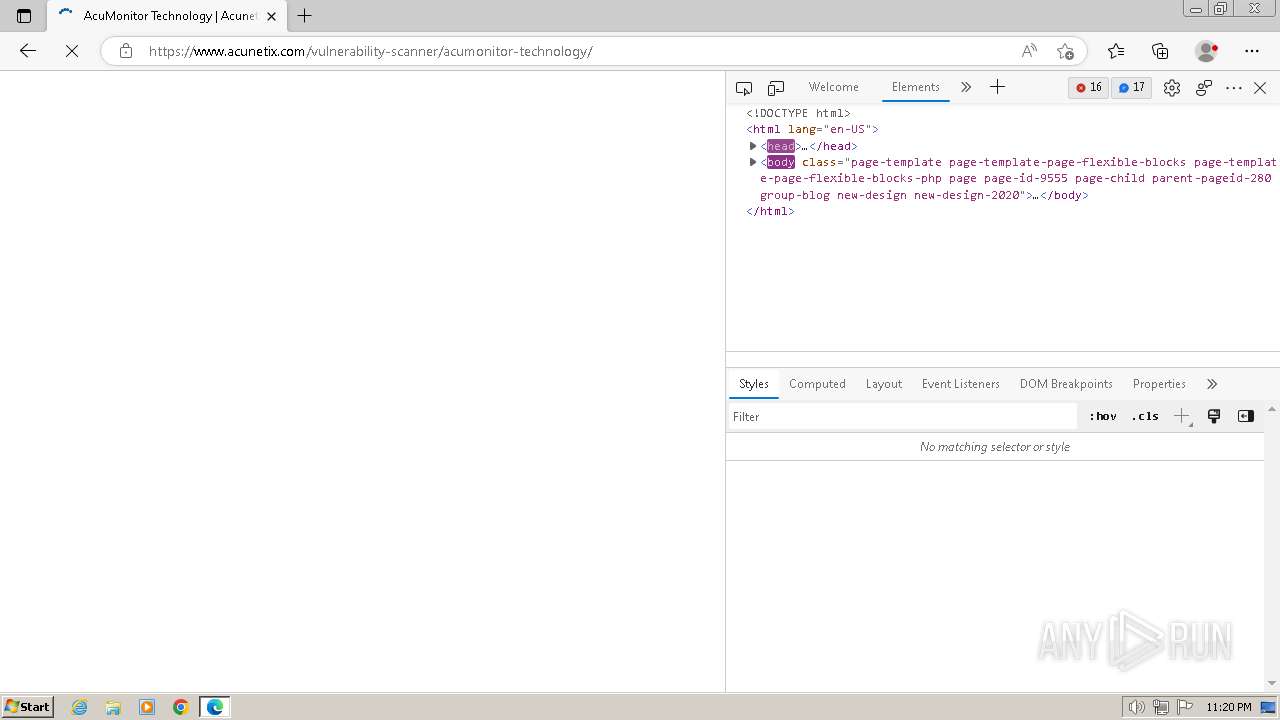Switch to the Styles pane tab
1280x720 pixels.
coord(754,384)
